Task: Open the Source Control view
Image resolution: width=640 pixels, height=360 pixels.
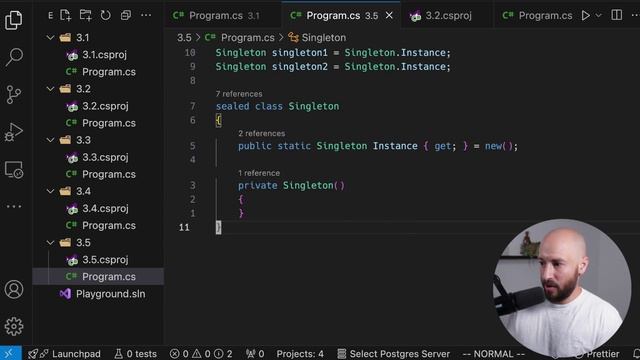Action: (13, 94)
